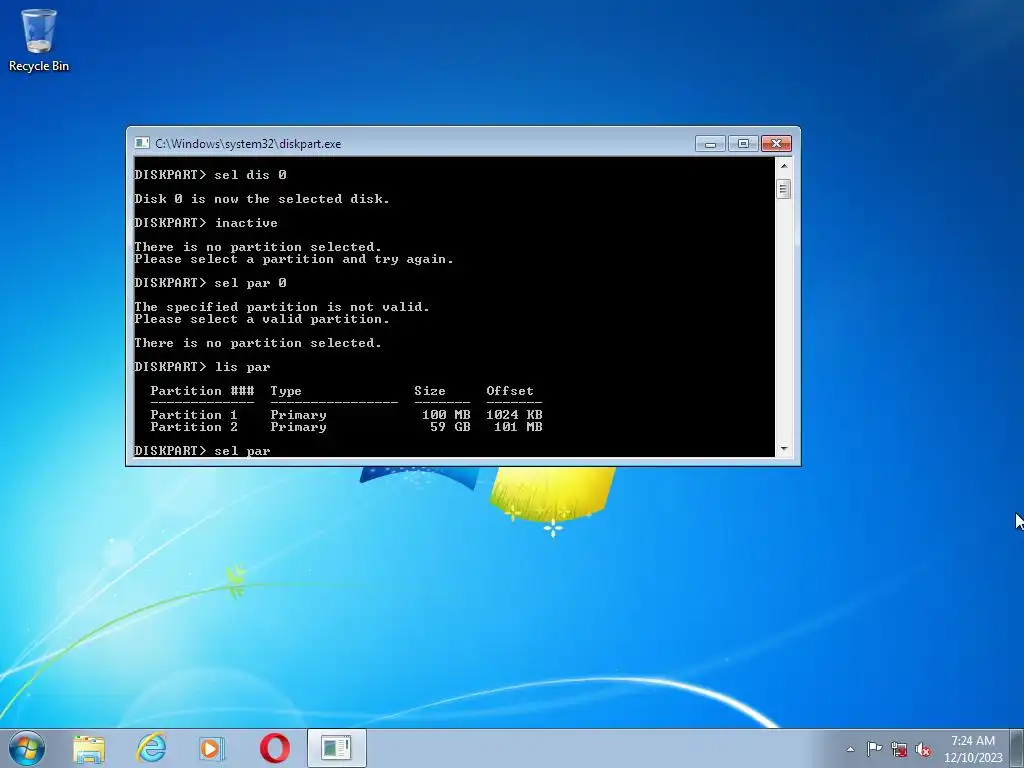Viewport: 1024px width, 768px height.
Task: Click the 'sel par 0' command line
Action: (210, 283)
